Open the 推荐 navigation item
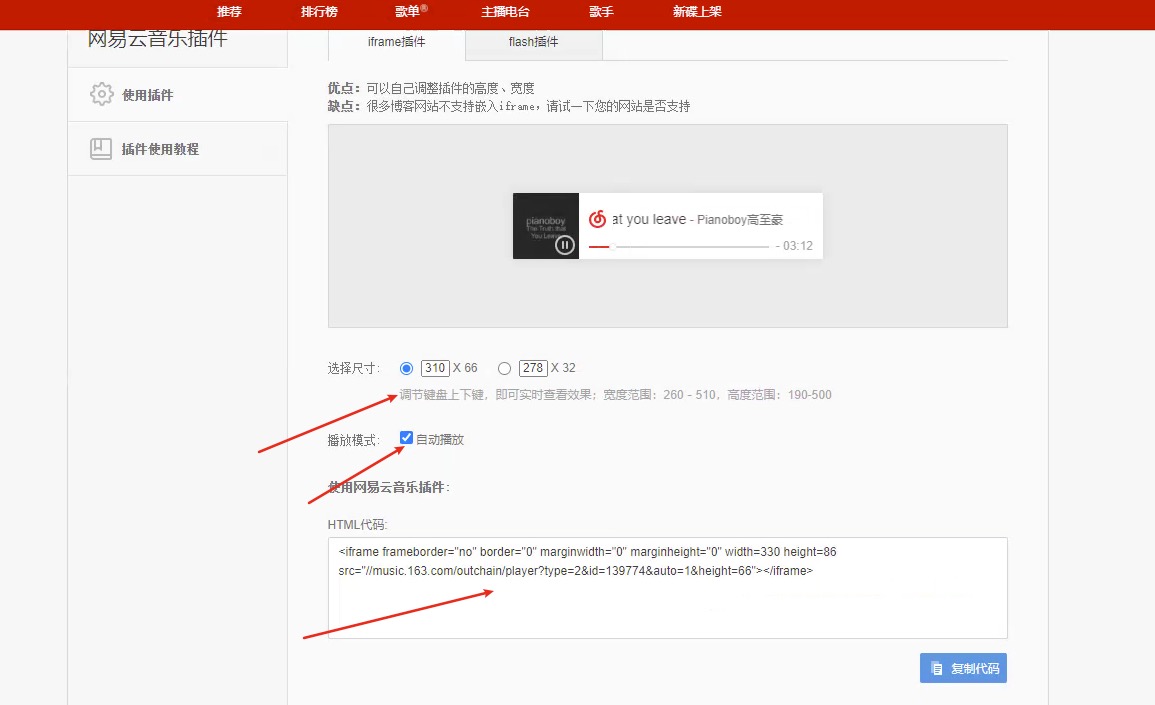1155x705 pixels. 229,12
